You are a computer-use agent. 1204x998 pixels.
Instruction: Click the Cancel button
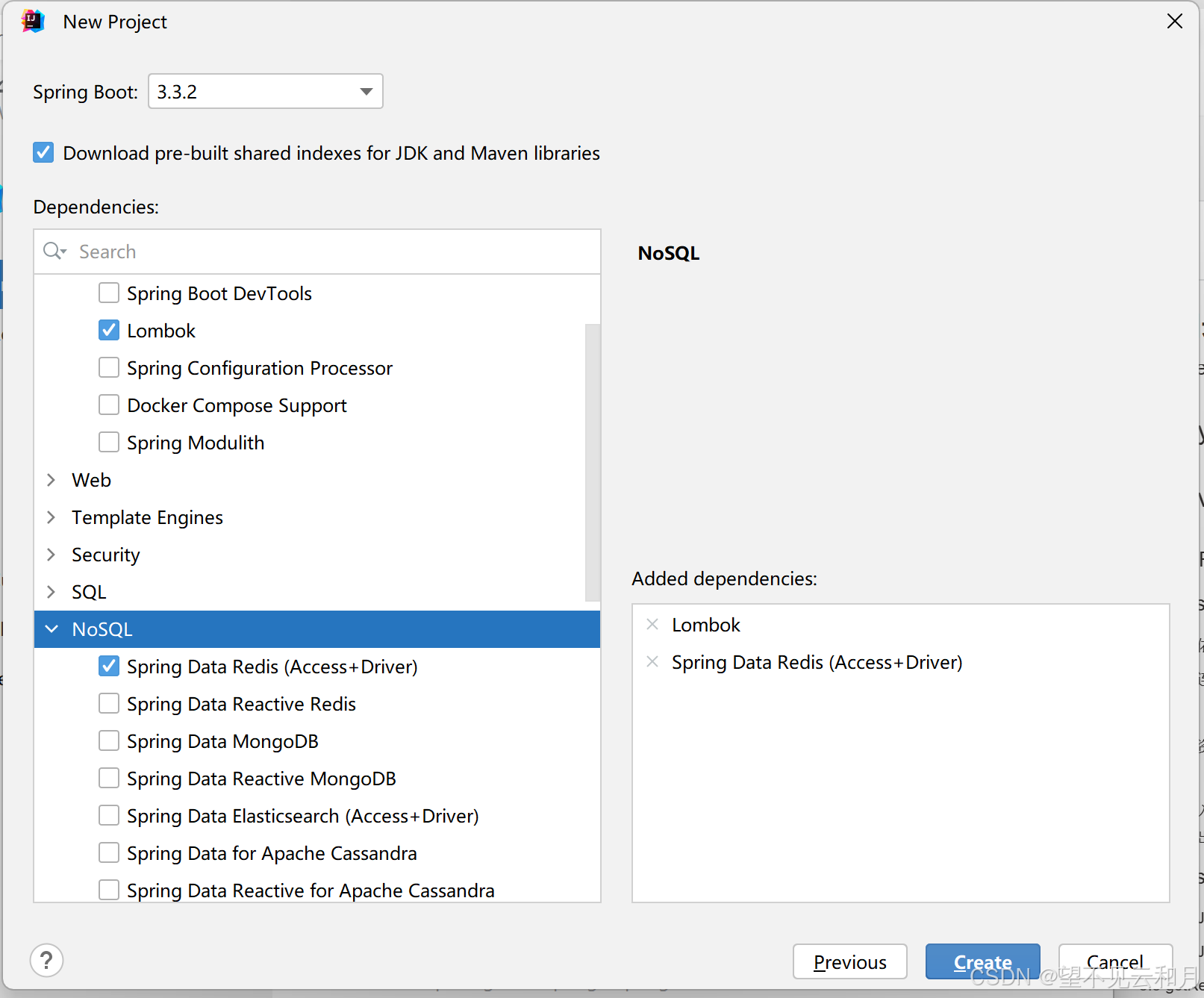(1115, 961)
